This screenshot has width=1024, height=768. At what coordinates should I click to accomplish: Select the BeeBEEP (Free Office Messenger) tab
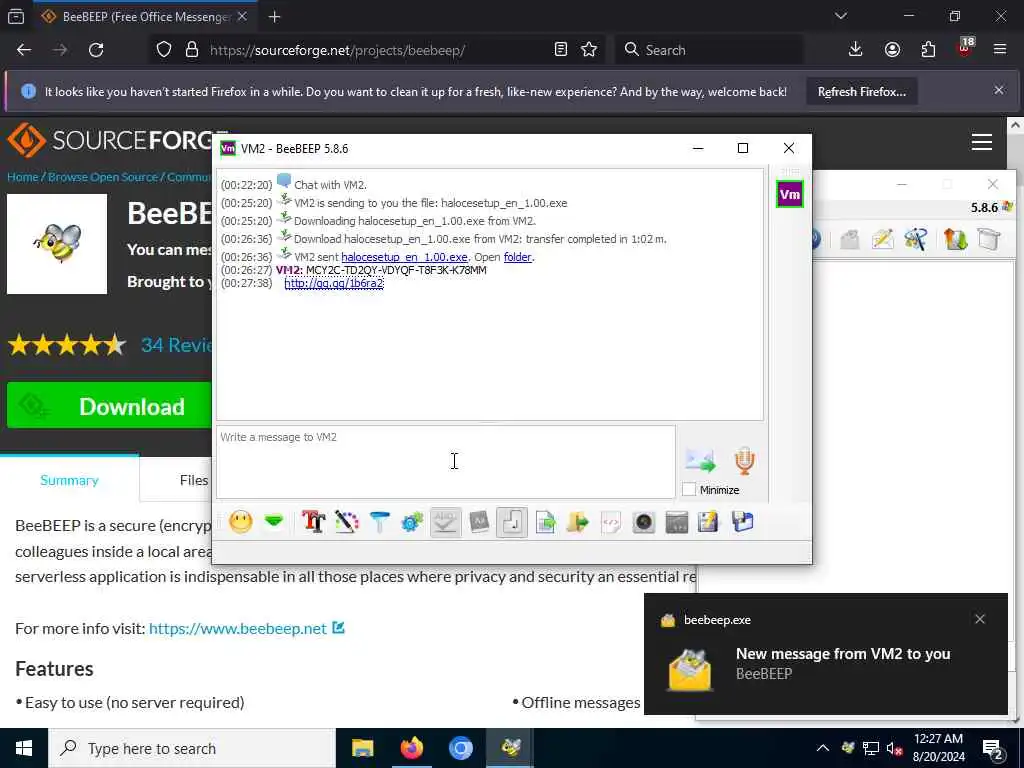[x=144, y=17]
